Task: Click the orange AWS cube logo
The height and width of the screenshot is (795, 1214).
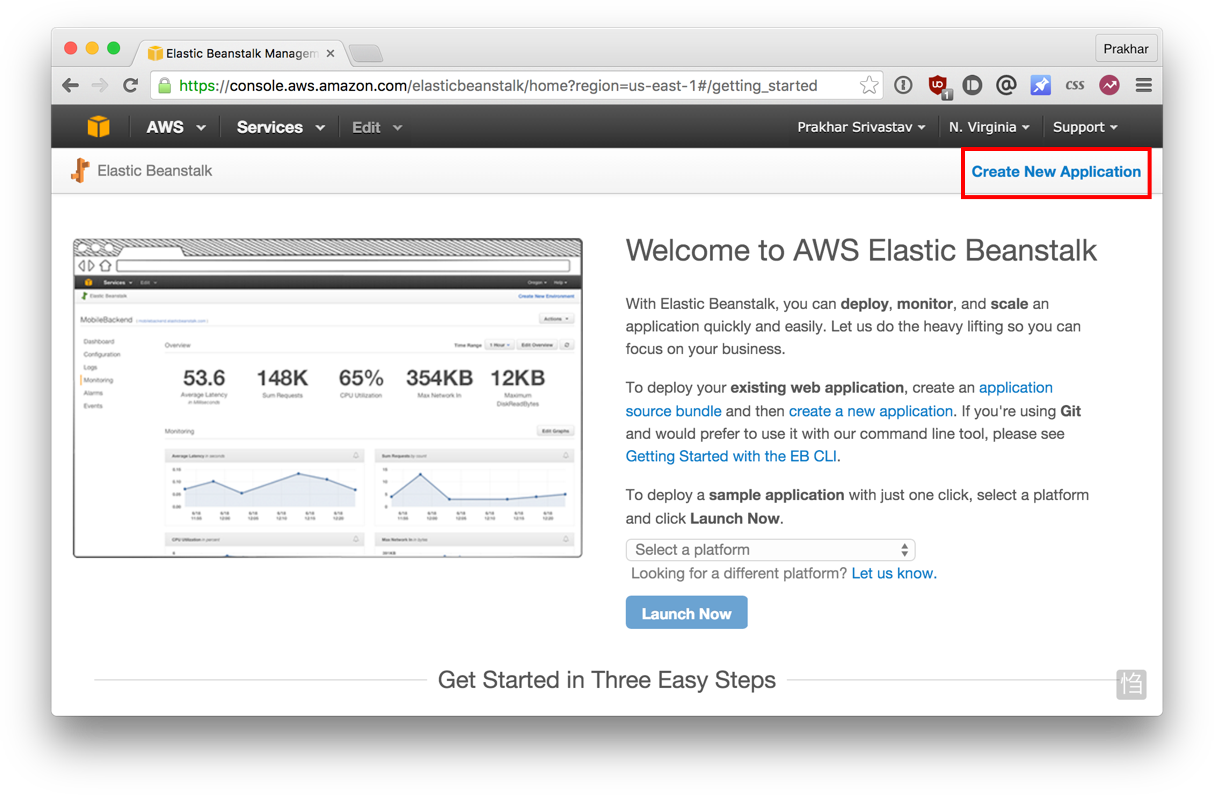Action: (x=98, y=127)
